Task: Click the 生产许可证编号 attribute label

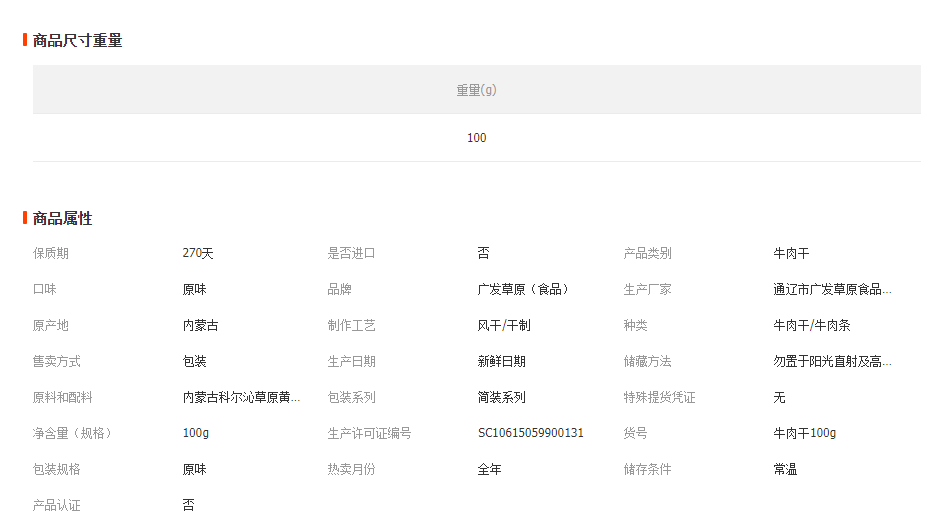Action: pos(369,434)
